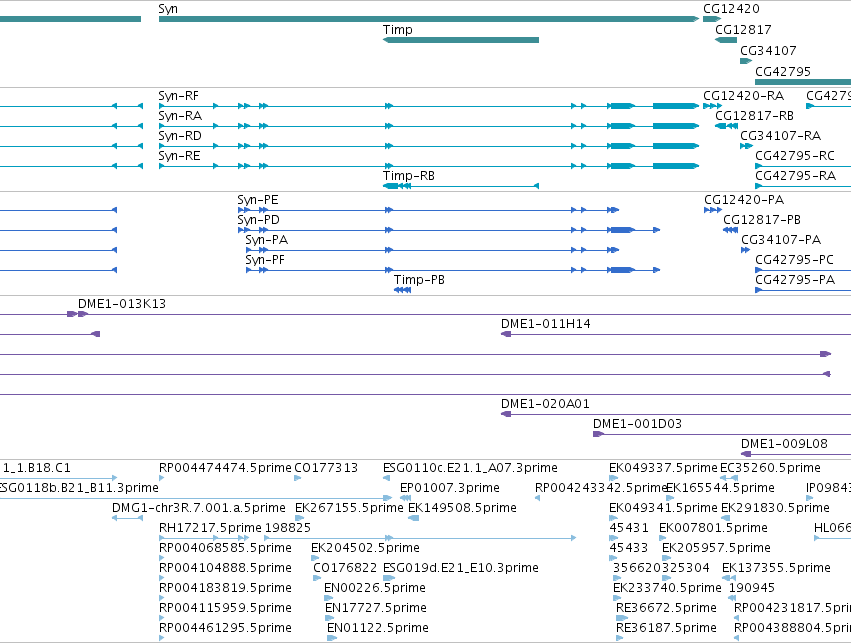Select the DME1-001D03 clone label

pyautogui.click(x=637, y=424)
